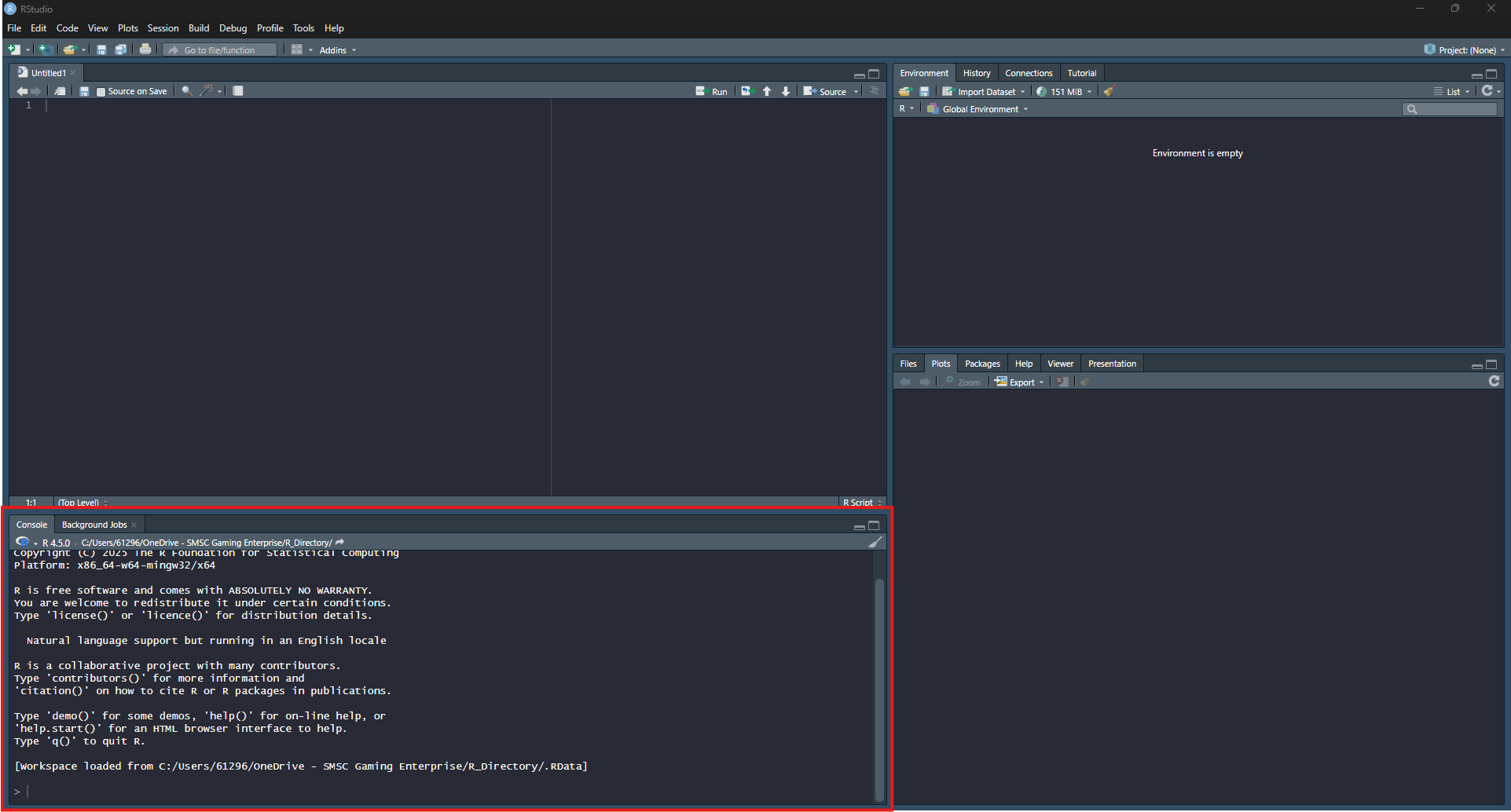
Task: Click the Run button
Action: pos(712,92)
